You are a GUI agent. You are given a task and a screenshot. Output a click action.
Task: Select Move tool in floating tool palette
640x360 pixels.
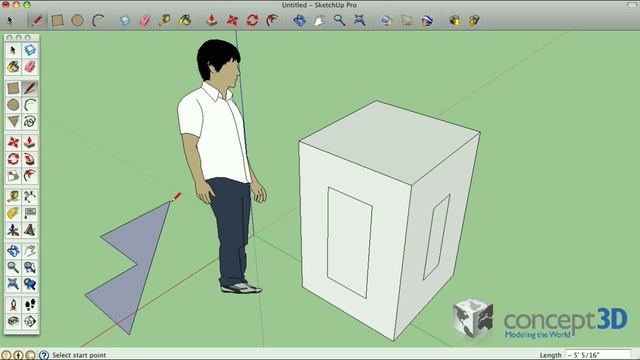click(x=13, y=142)
